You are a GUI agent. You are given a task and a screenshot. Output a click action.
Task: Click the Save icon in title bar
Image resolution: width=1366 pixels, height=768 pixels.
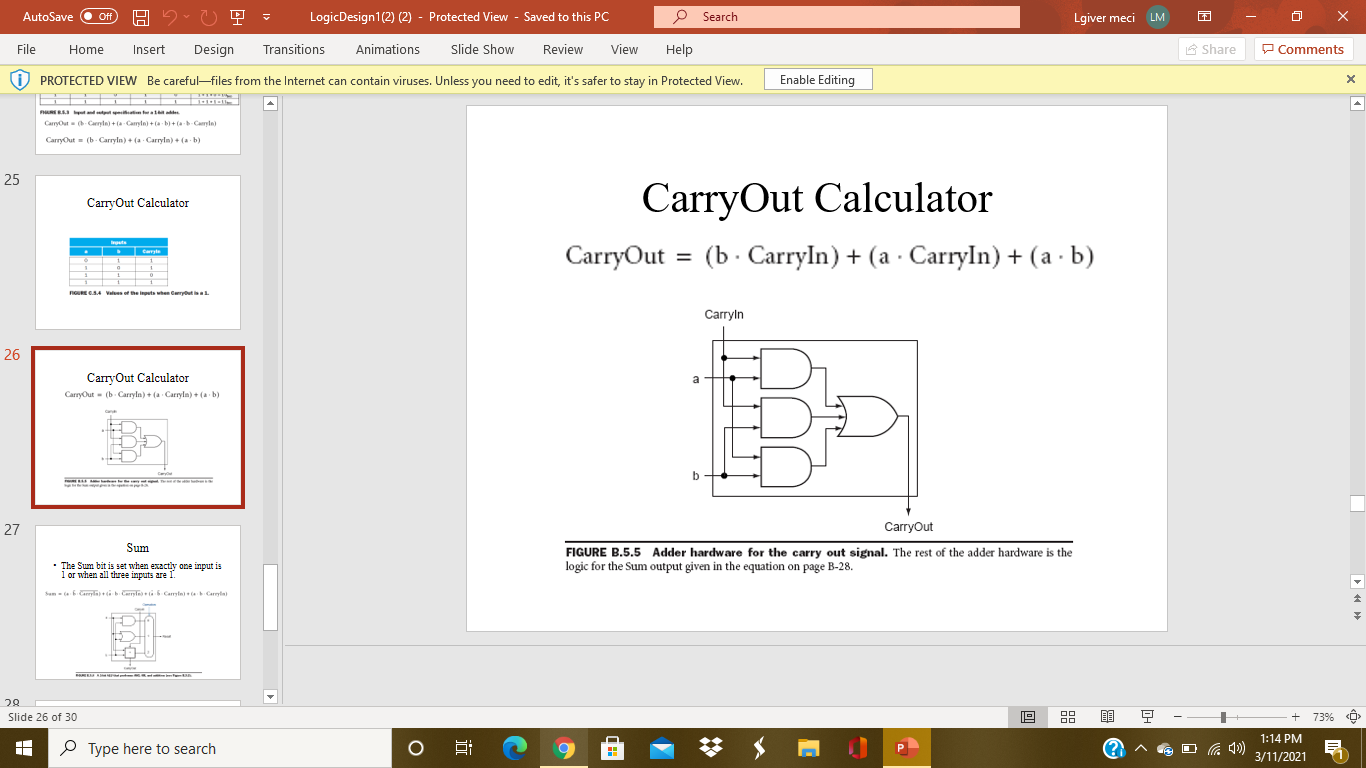pos(141,17)
